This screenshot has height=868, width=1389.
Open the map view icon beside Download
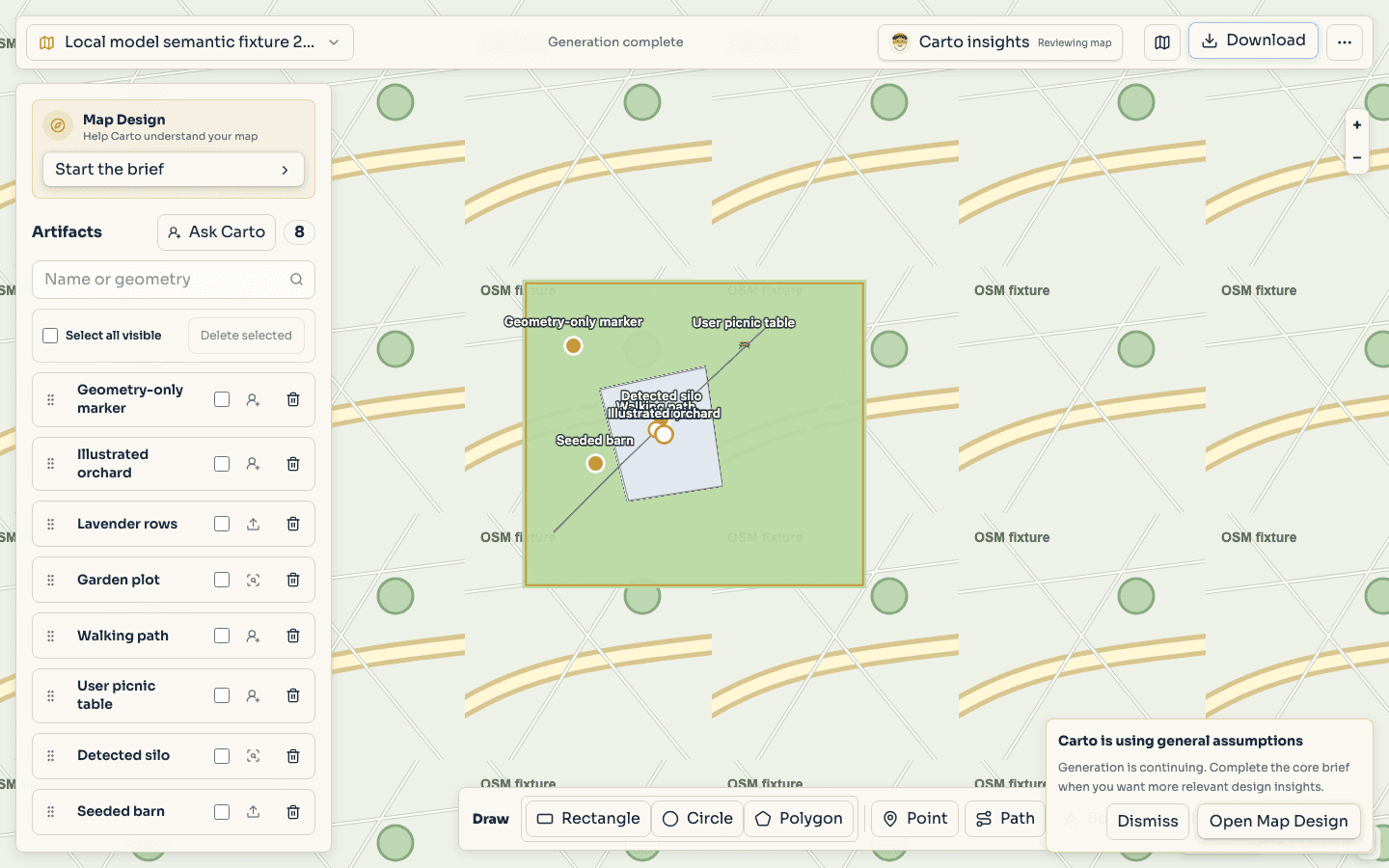click(x=1162, y=42)
